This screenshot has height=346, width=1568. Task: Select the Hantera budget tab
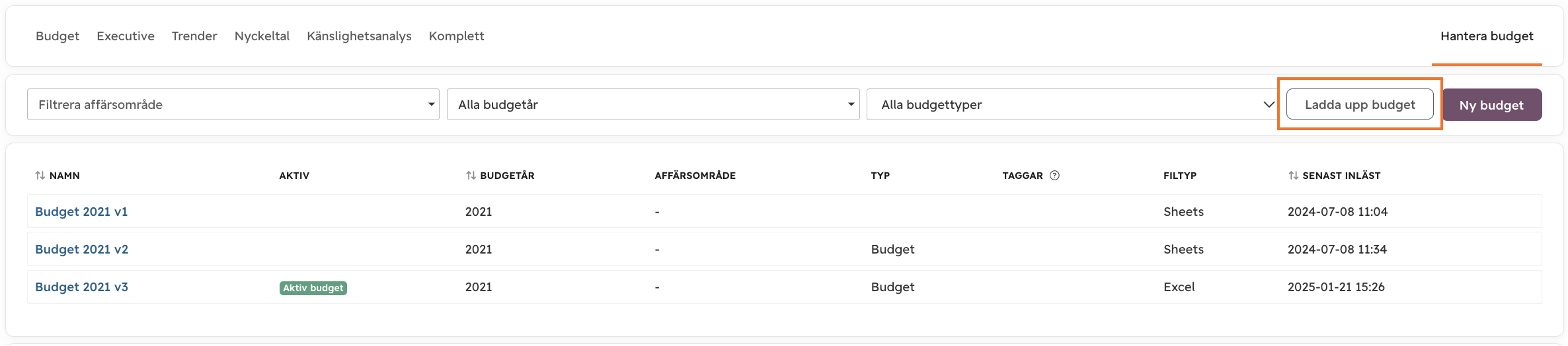pos(1487,36)
